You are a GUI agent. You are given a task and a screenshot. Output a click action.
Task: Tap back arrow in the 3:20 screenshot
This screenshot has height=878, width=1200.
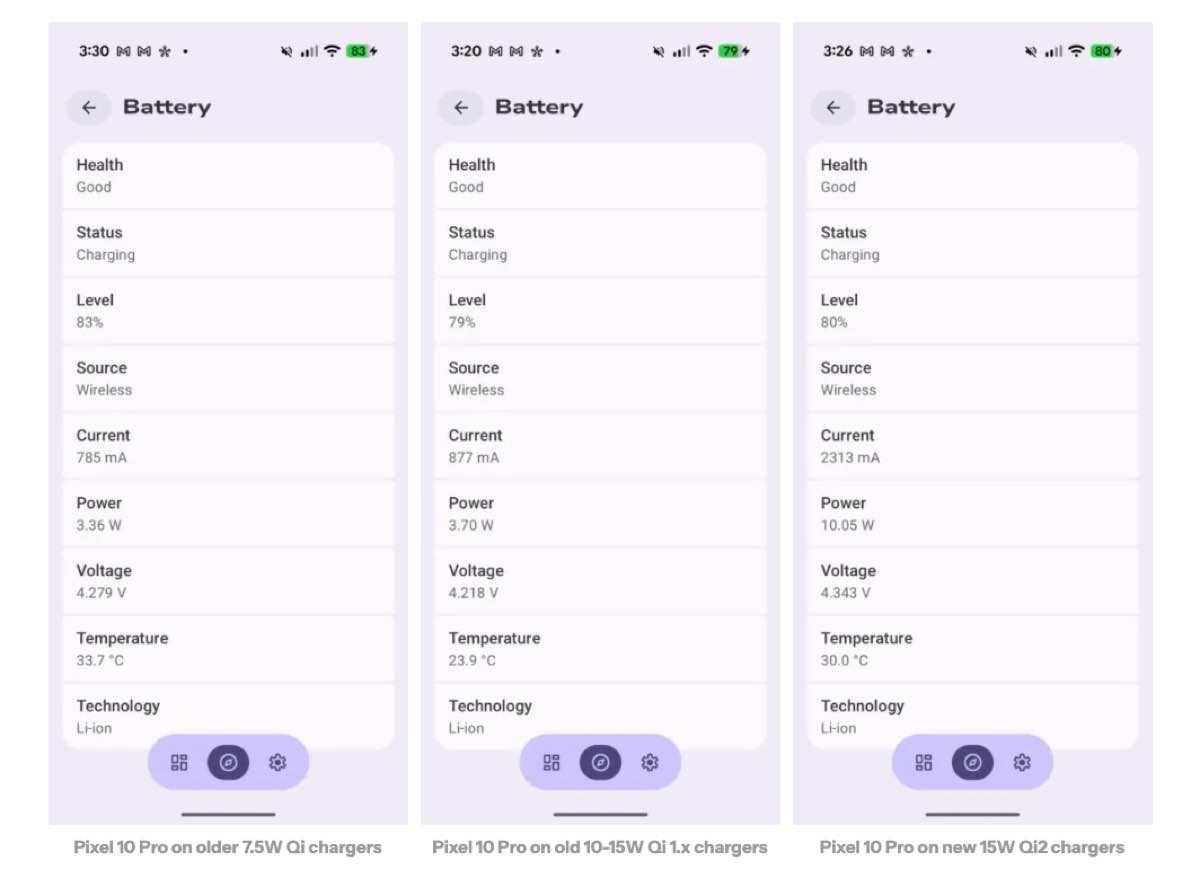[x=461, y=108]
